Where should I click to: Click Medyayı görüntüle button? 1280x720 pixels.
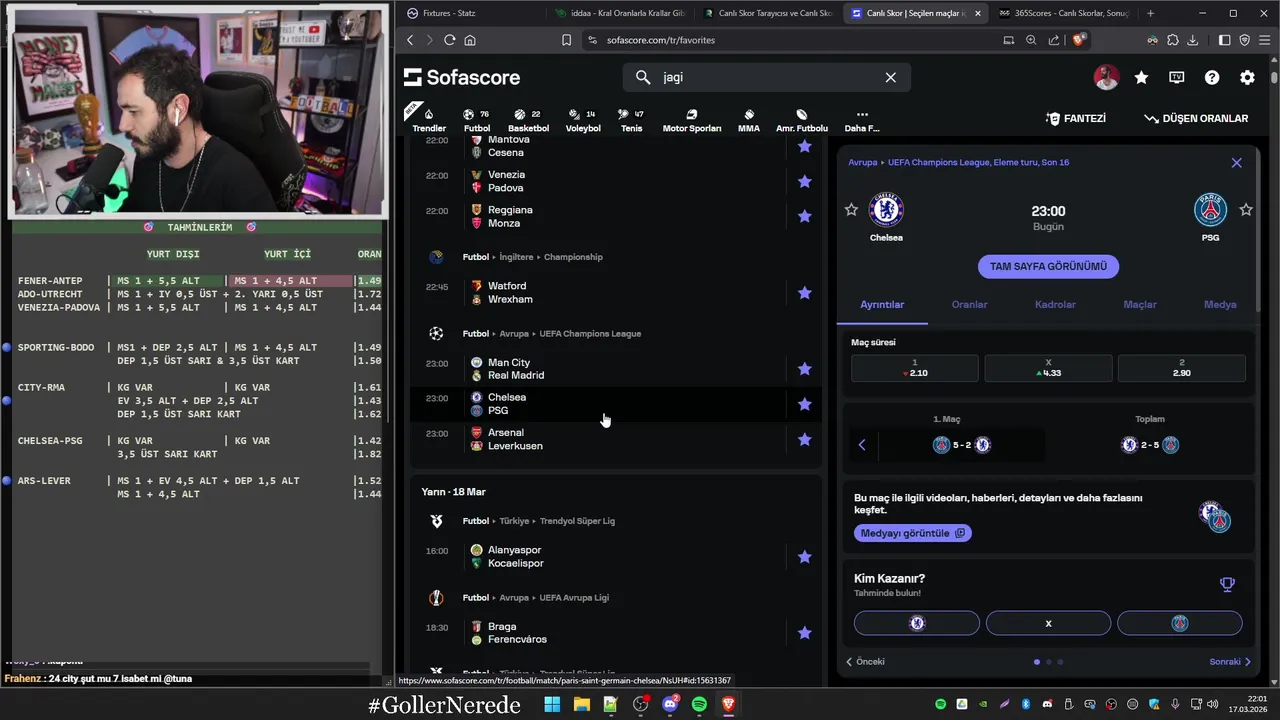(x=912, y=533)
